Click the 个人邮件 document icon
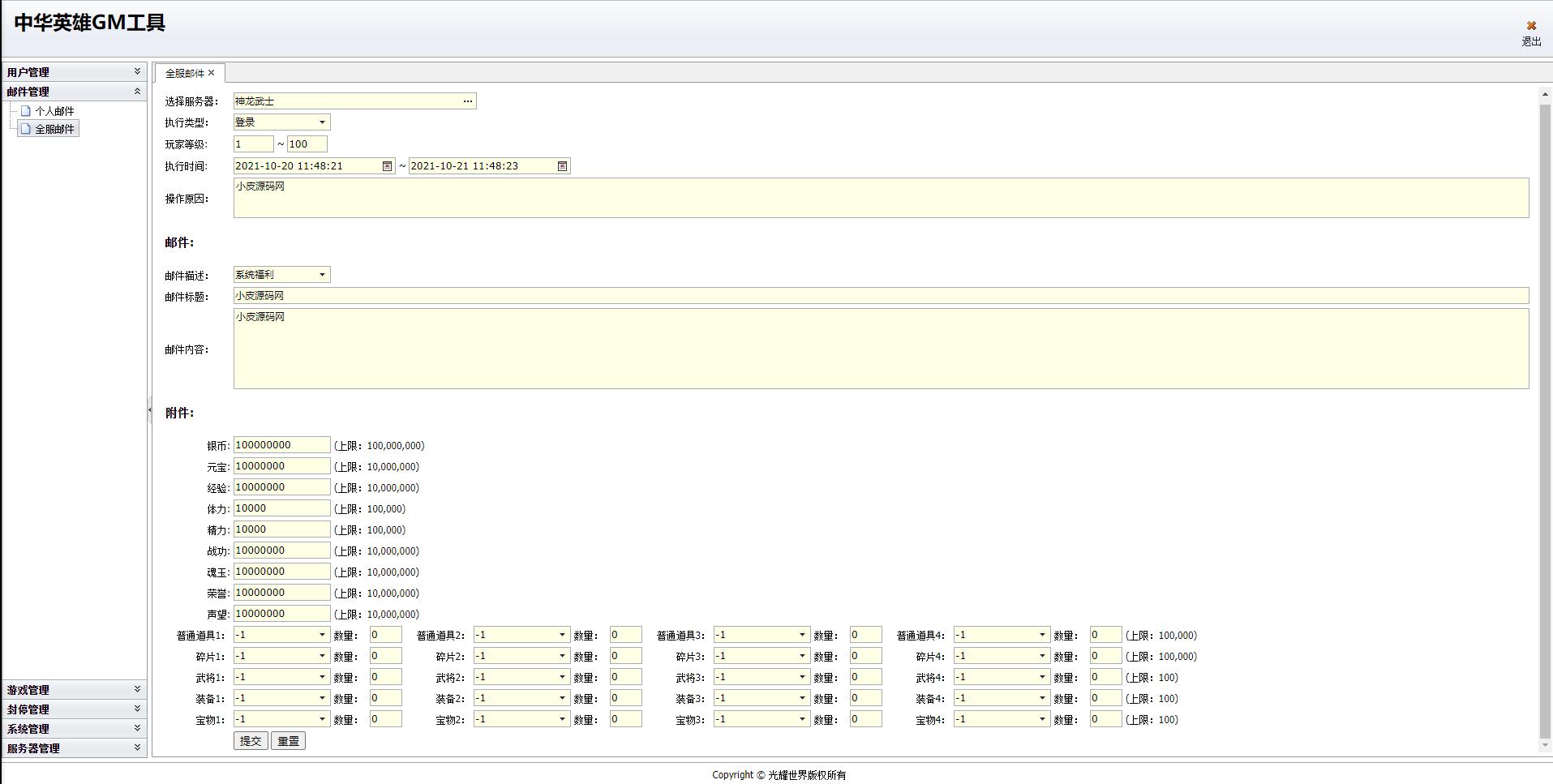The image size is (1553, 784). [x=26, y=111]
